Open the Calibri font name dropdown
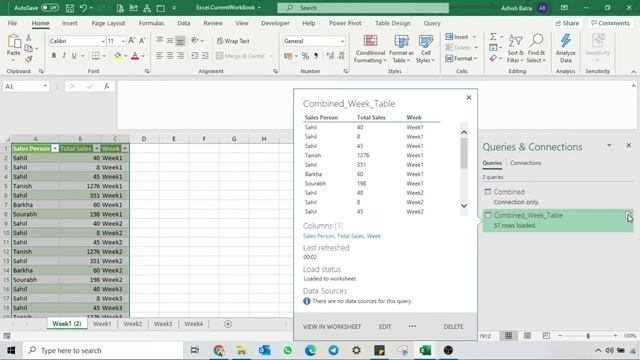The image size is (640, 360). [x=103, y=41]
